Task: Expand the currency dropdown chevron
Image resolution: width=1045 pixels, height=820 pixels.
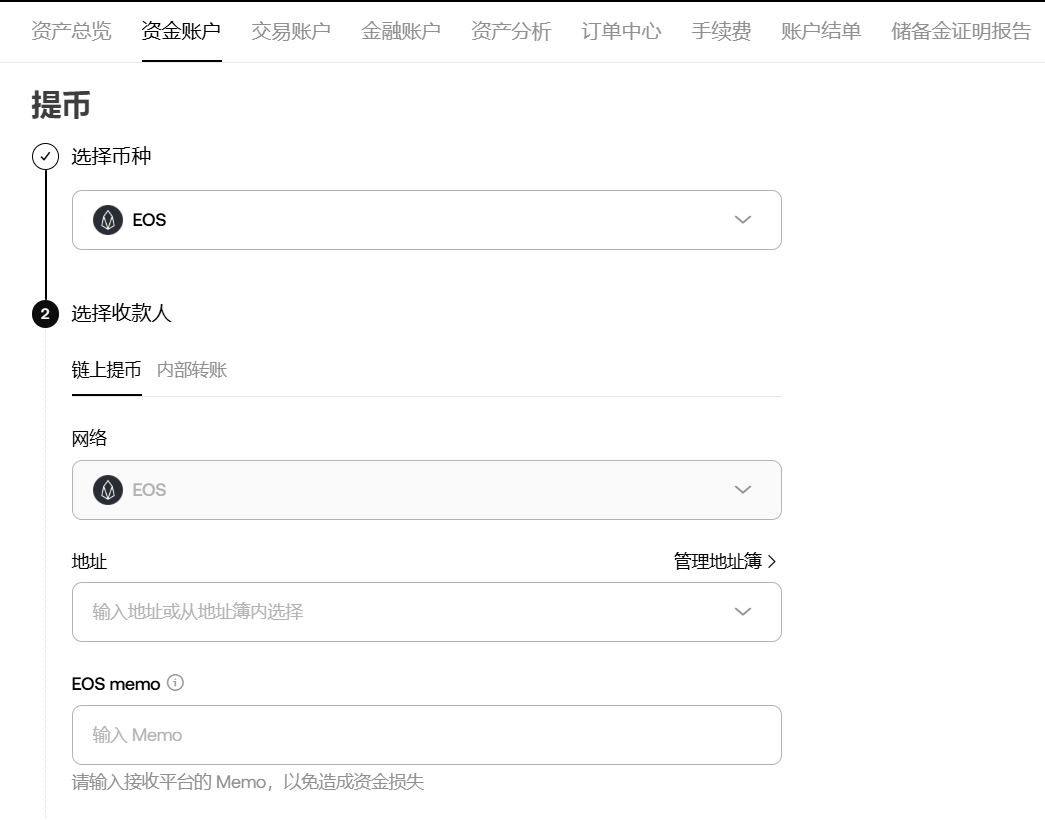Action: coord(742,220)
